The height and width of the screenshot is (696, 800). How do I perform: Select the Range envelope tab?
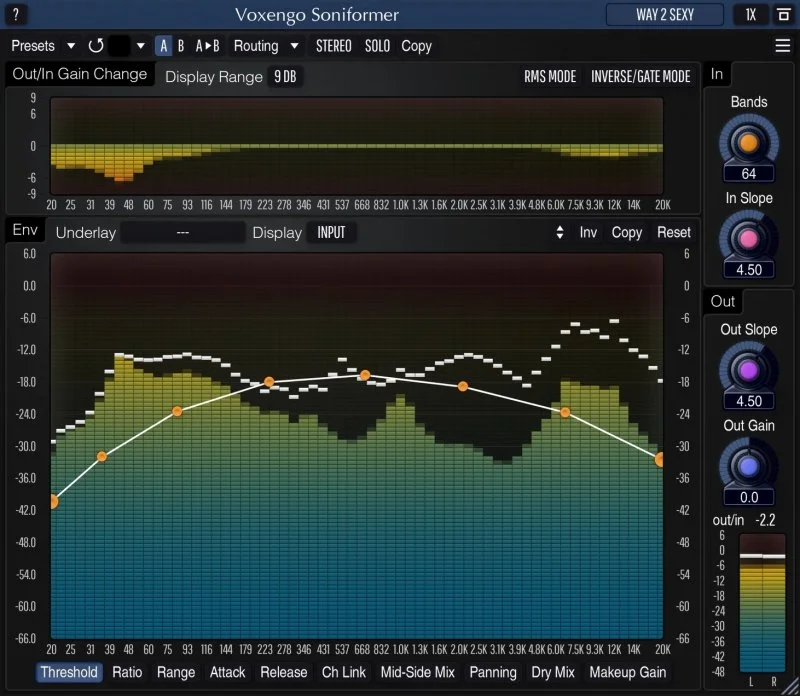[x=176, y=672]
